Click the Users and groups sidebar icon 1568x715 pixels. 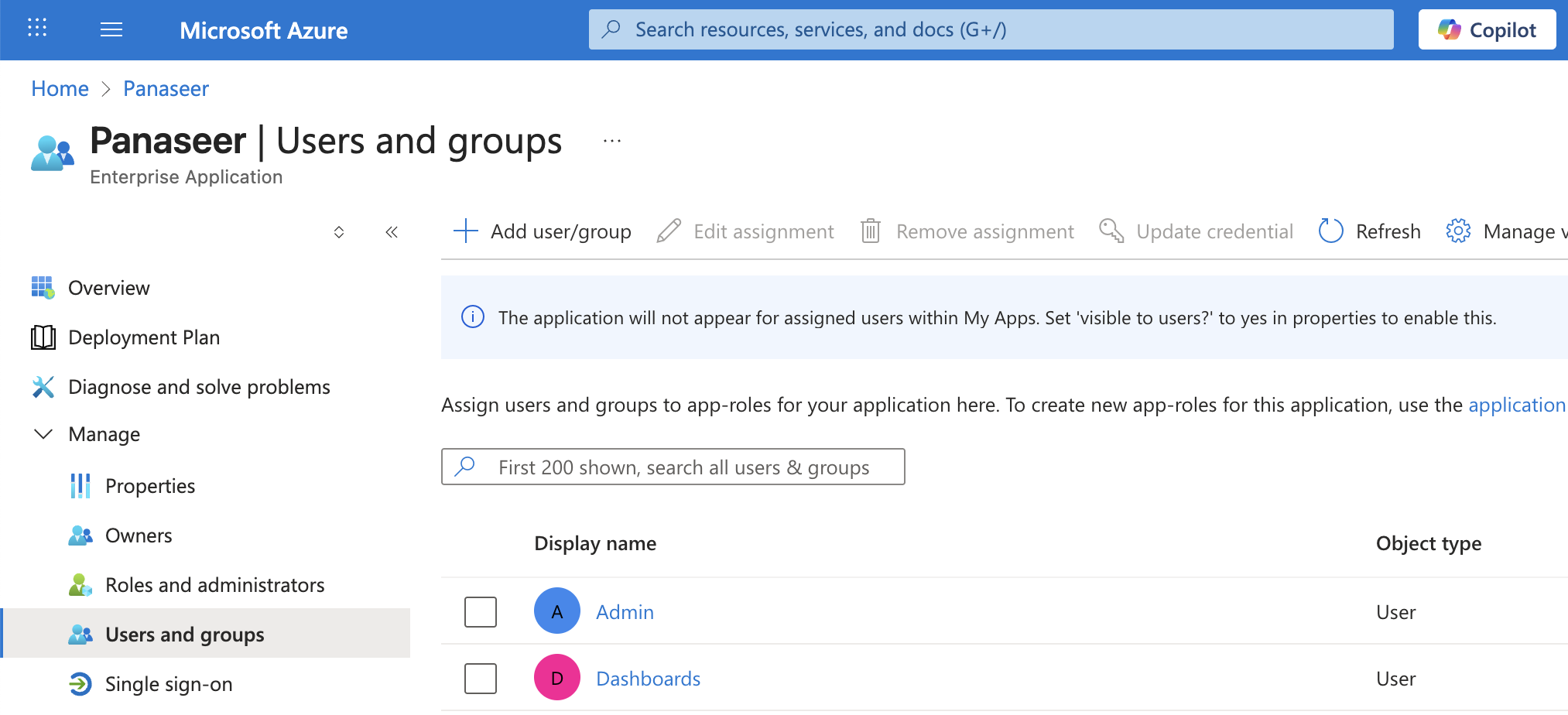(80, 635)
